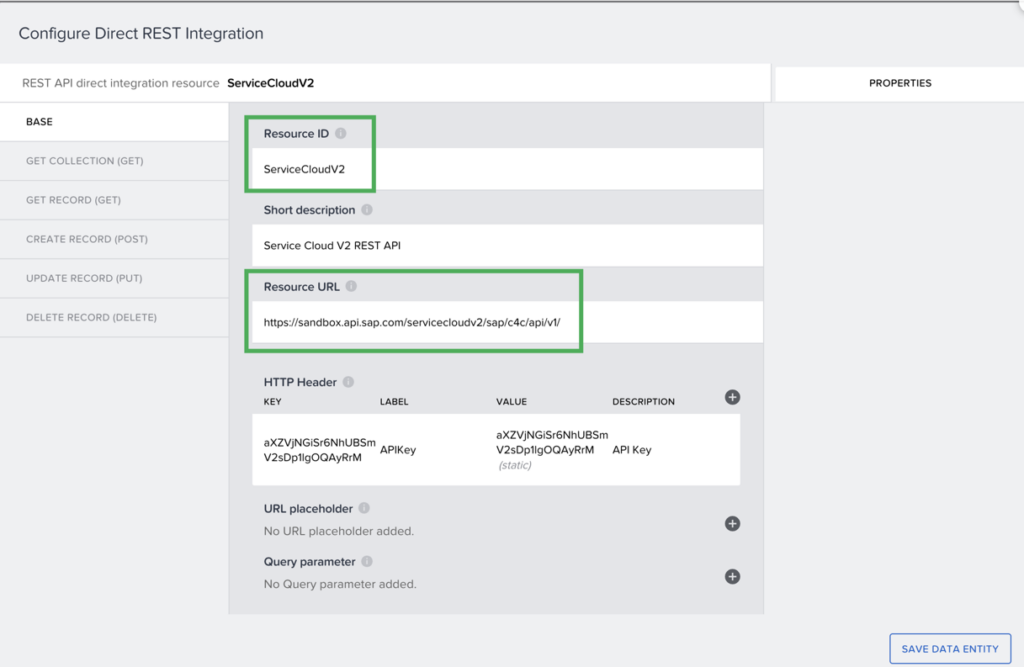
Task: Click the info icon next to HTTP Header
Action: 348,382
